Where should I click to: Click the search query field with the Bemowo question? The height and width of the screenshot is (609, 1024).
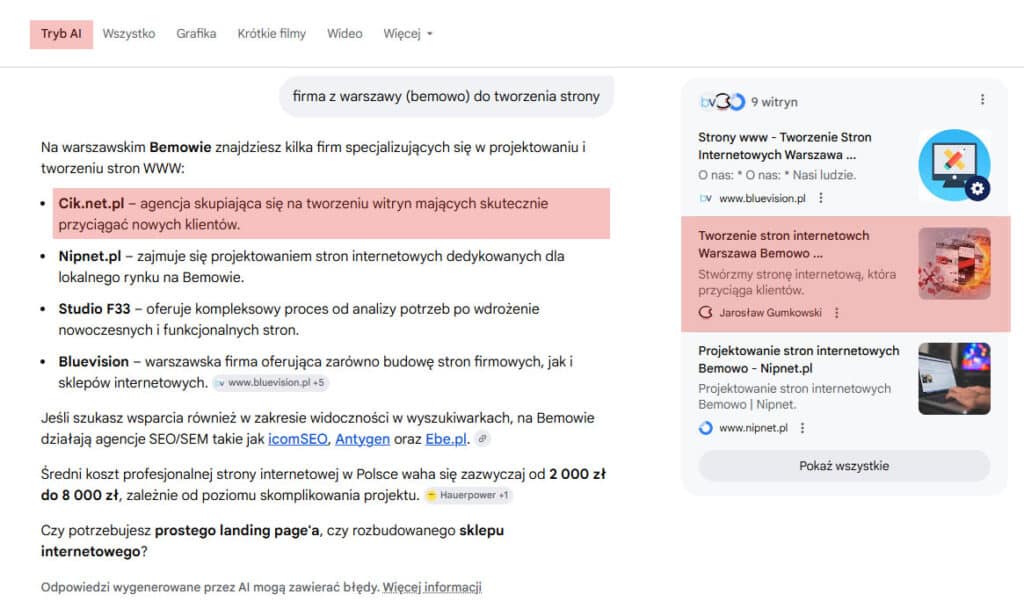click(446, 96)
